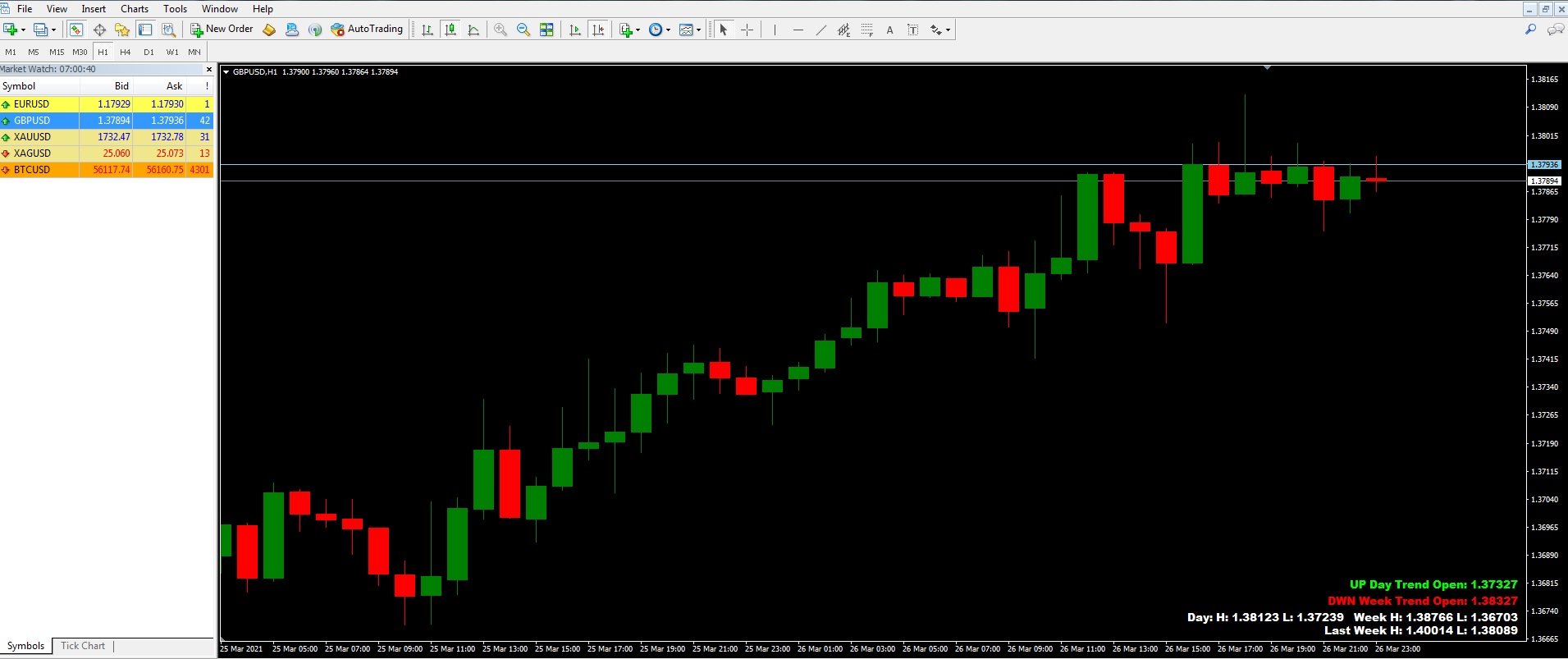Expand the Arrows dropdown arrow
This screenshot has width=1568, height=659.
click(948, 30)
